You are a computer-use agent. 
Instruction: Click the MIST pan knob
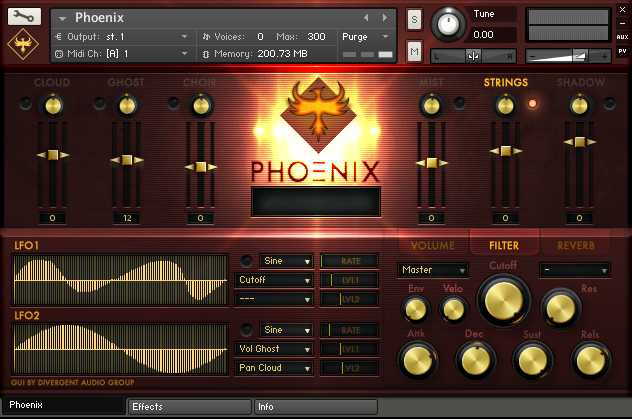coord(431,106)
